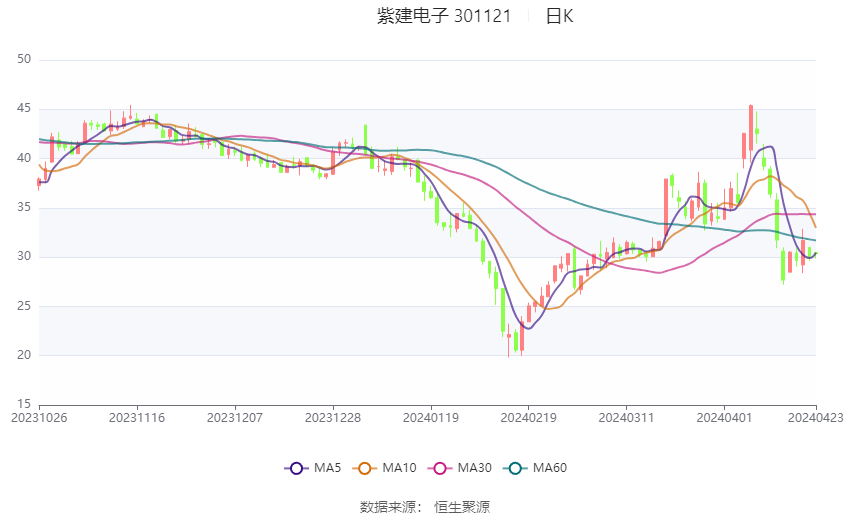
Task: Click the 50 price axis label
Action: pos(24,59)
